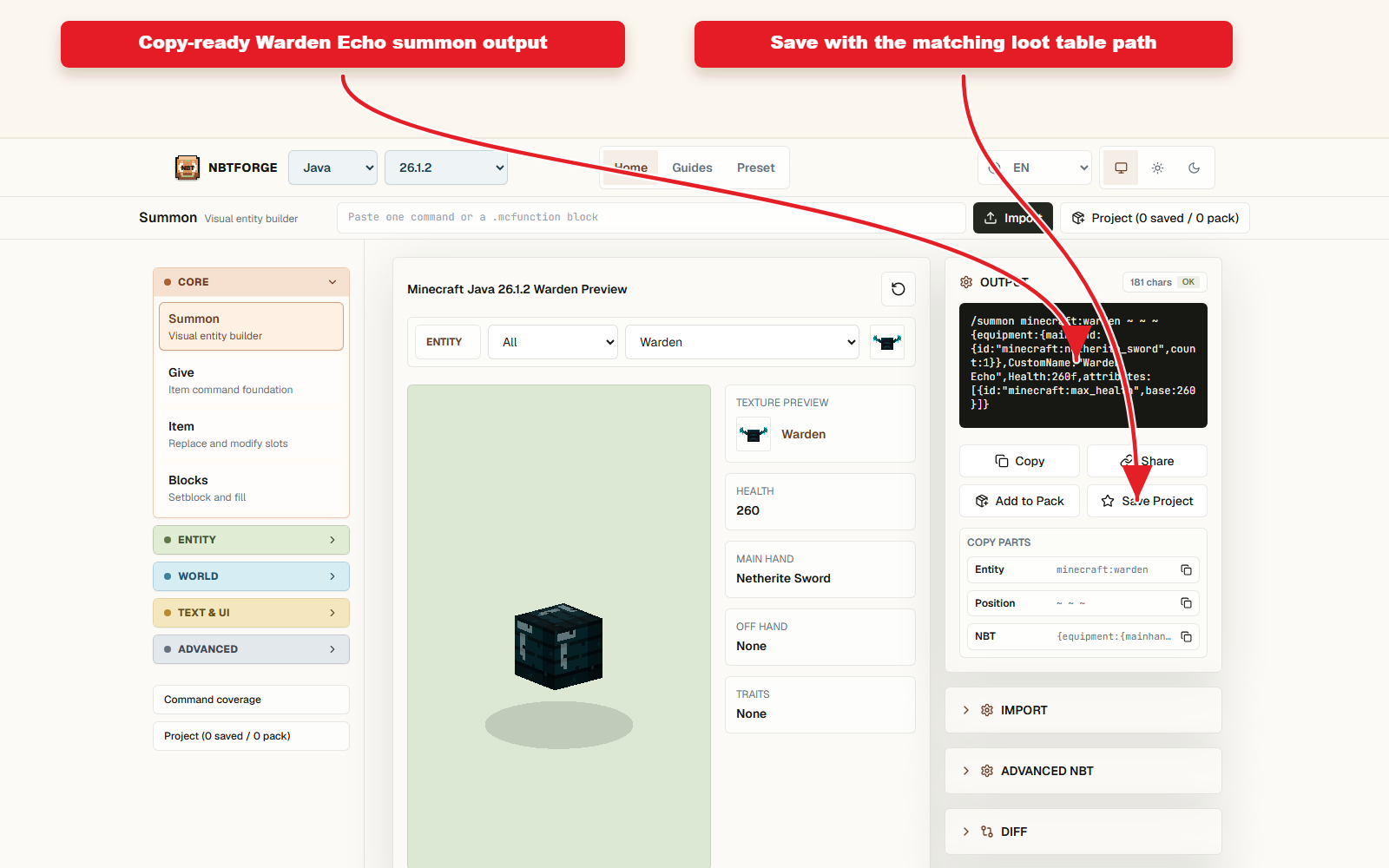Screen dimensions: 1389x868
Task: Click the Position row in Copy Parts
Action: [x=1083, y=603]
